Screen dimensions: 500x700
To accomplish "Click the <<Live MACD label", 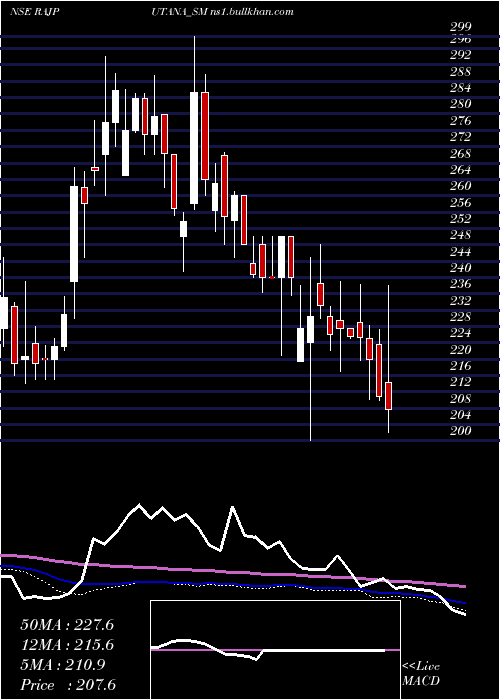I will [x=421, y=674].
